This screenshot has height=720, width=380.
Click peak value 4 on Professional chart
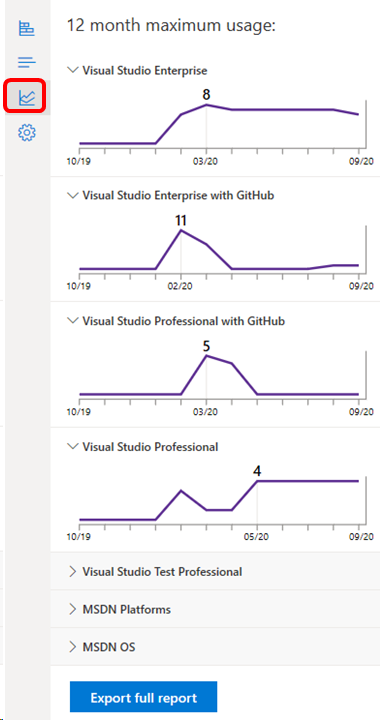(257, 471)
